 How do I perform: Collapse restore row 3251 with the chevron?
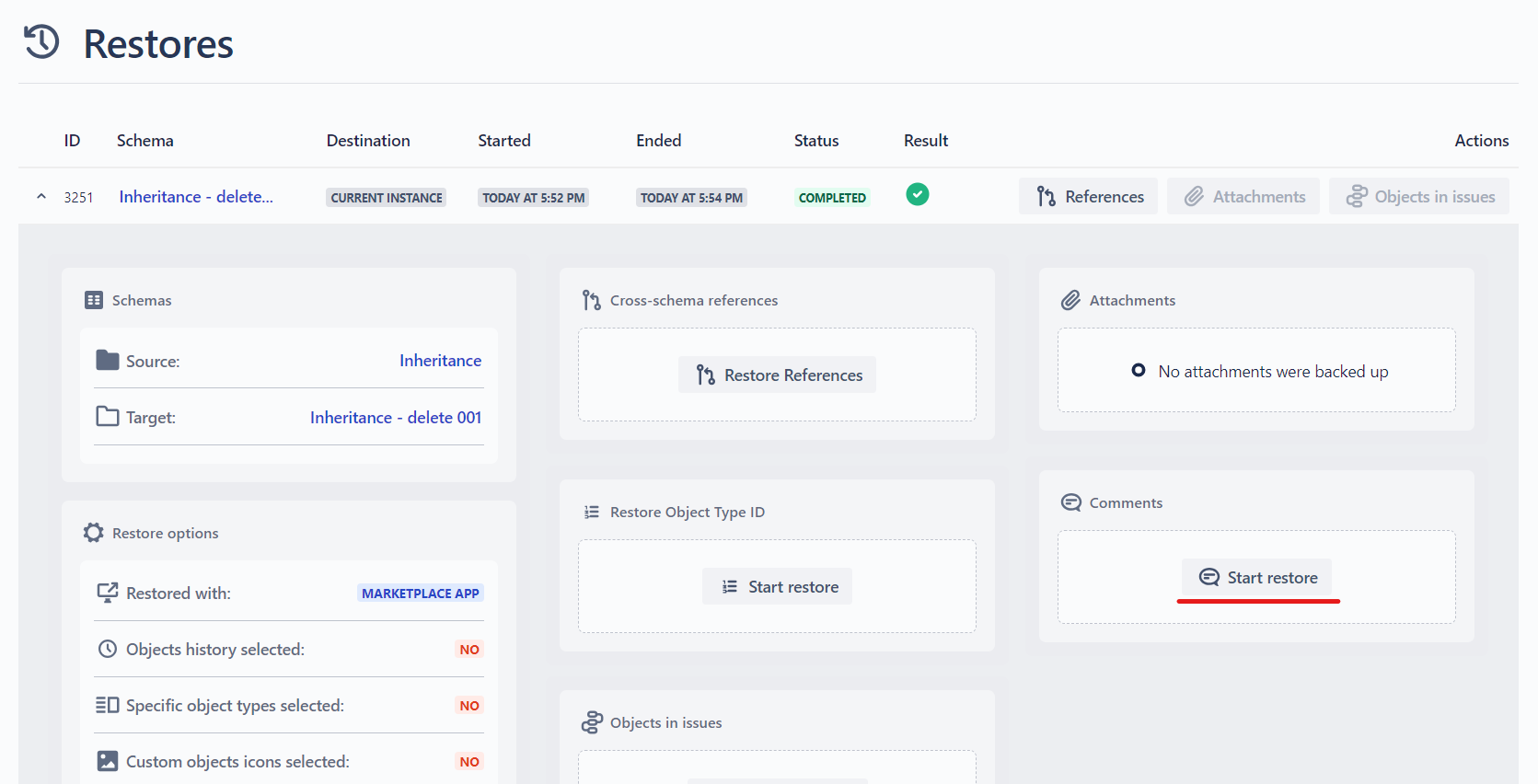(41, 197)
